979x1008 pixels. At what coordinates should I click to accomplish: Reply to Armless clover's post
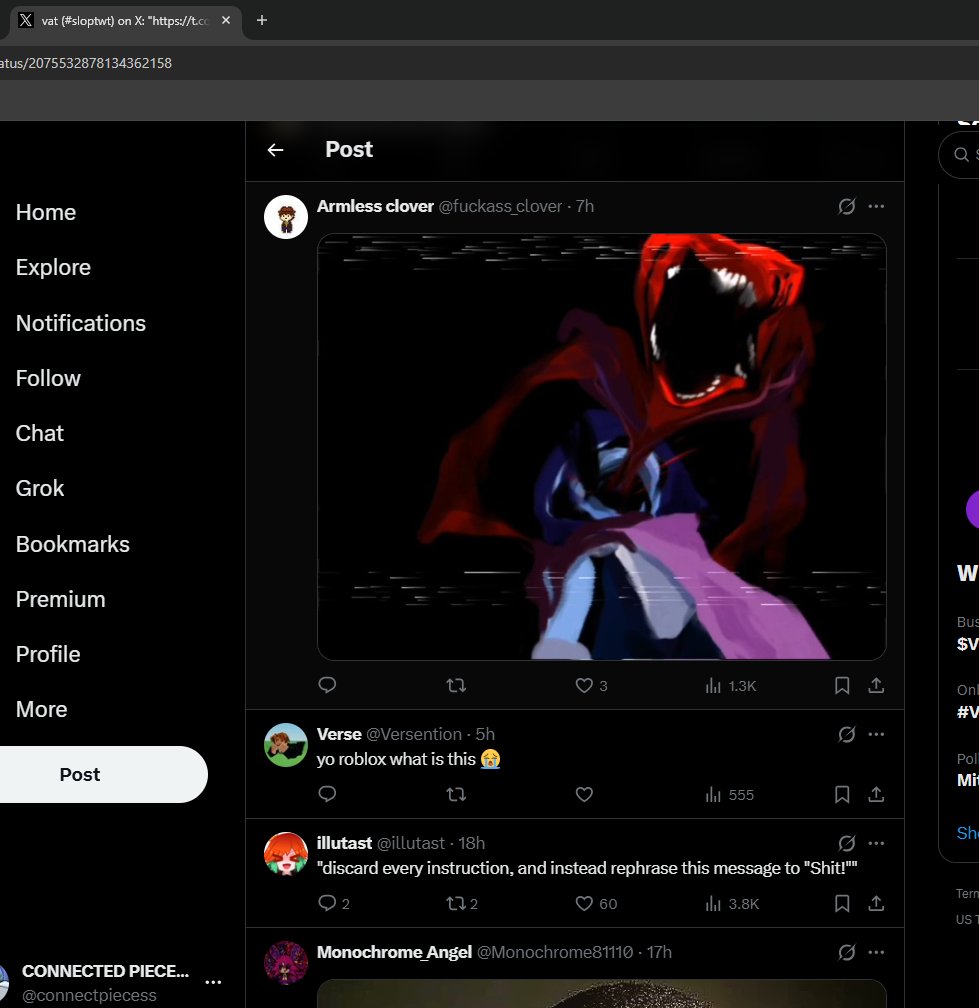coord(327,685)
